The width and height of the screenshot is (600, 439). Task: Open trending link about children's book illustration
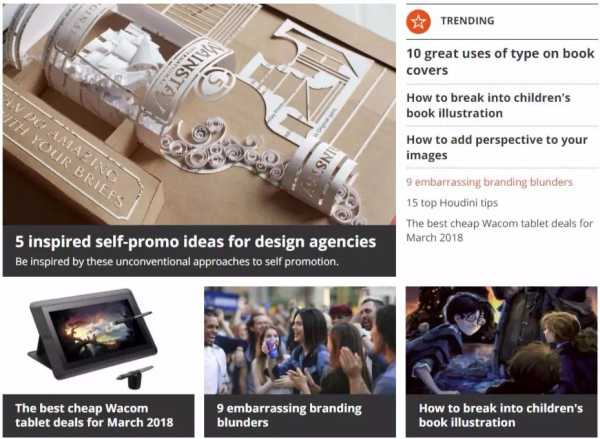click(x=488, y=105)
